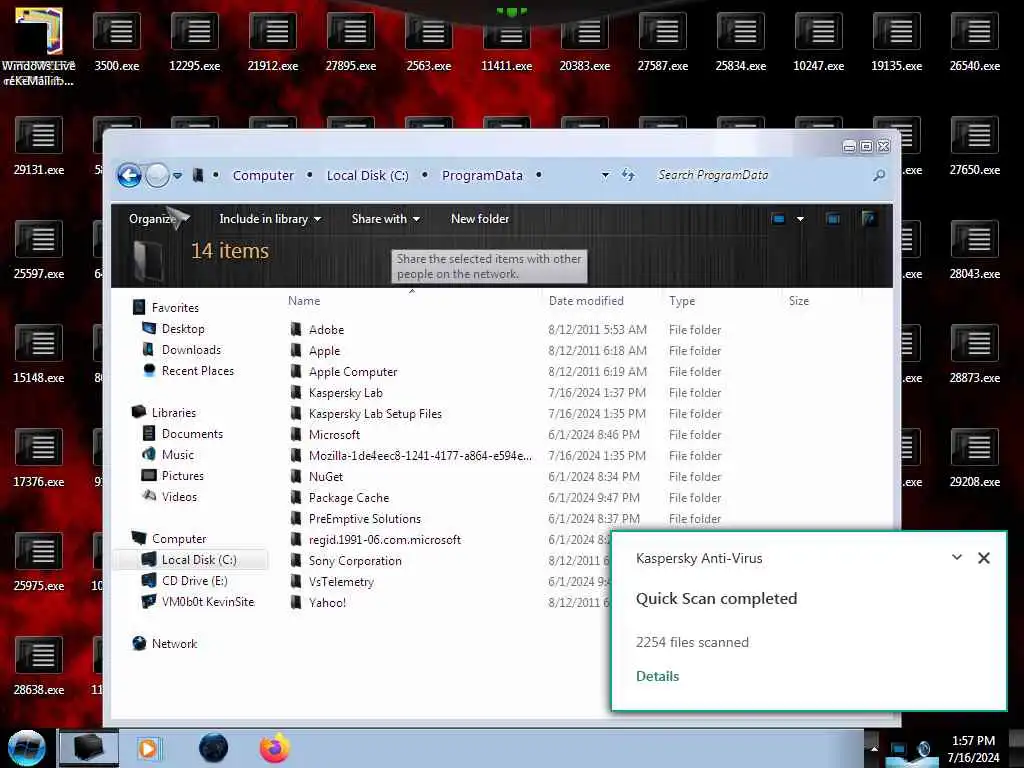Open Details link in Kaspersky notification
This screenshot has height=768, width=1024.
(x=658, y=676)
